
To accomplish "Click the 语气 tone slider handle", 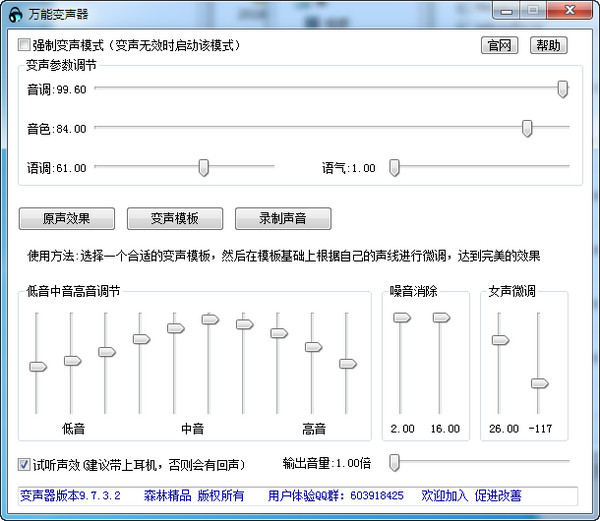I will click(394, 167).
